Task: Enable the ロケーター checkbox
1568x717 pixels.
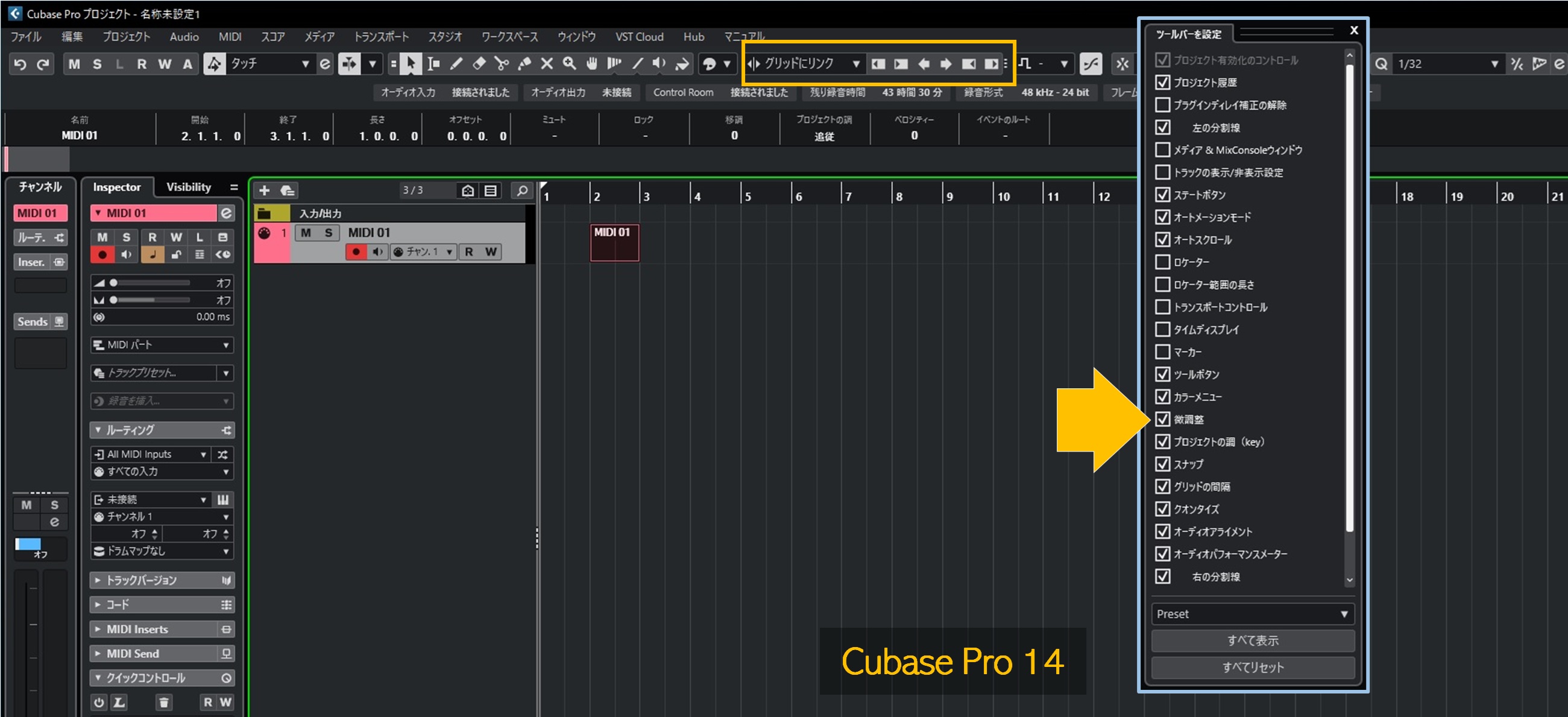Action: [1162, 262]
